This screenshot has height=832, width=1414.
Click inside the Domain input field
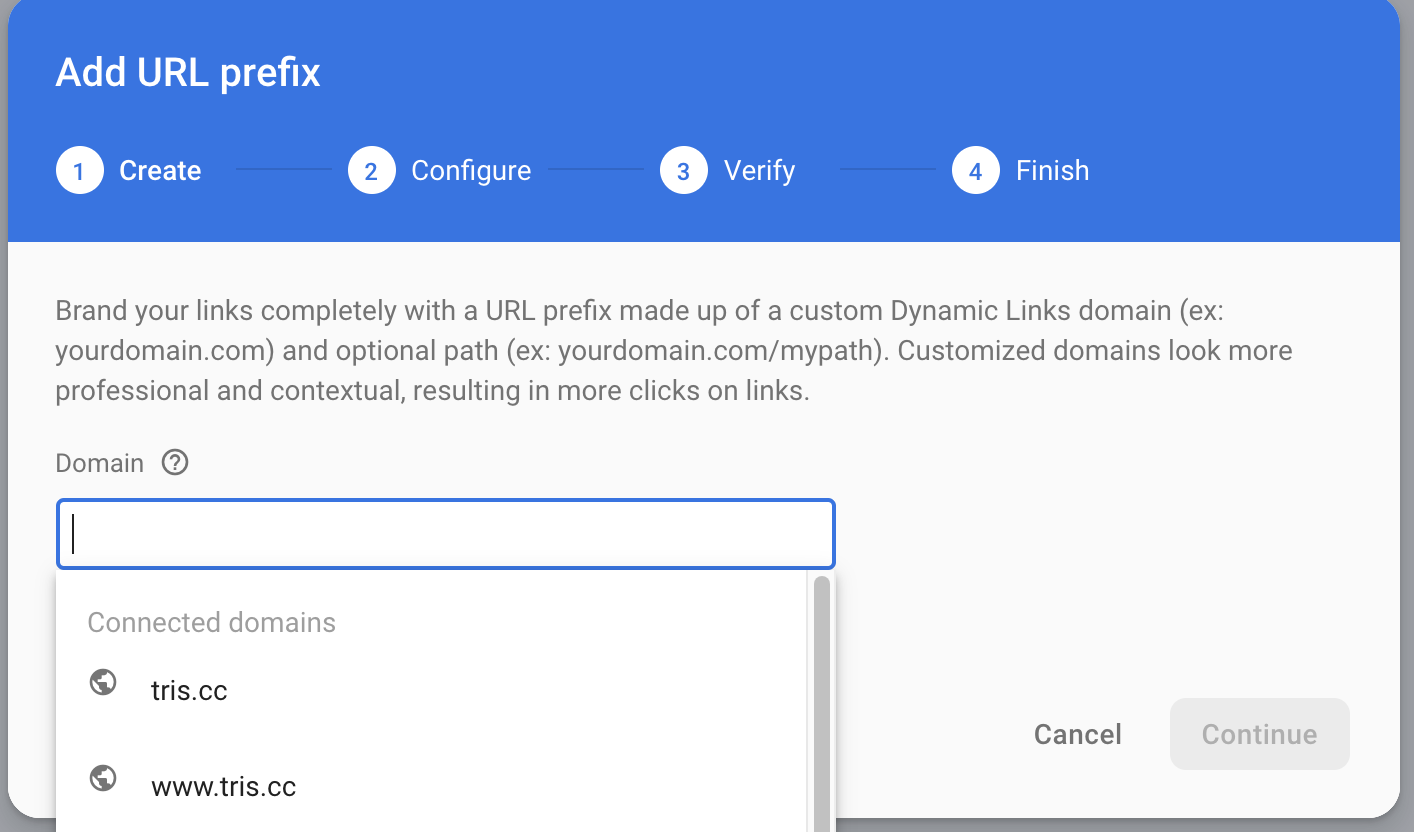445,533
